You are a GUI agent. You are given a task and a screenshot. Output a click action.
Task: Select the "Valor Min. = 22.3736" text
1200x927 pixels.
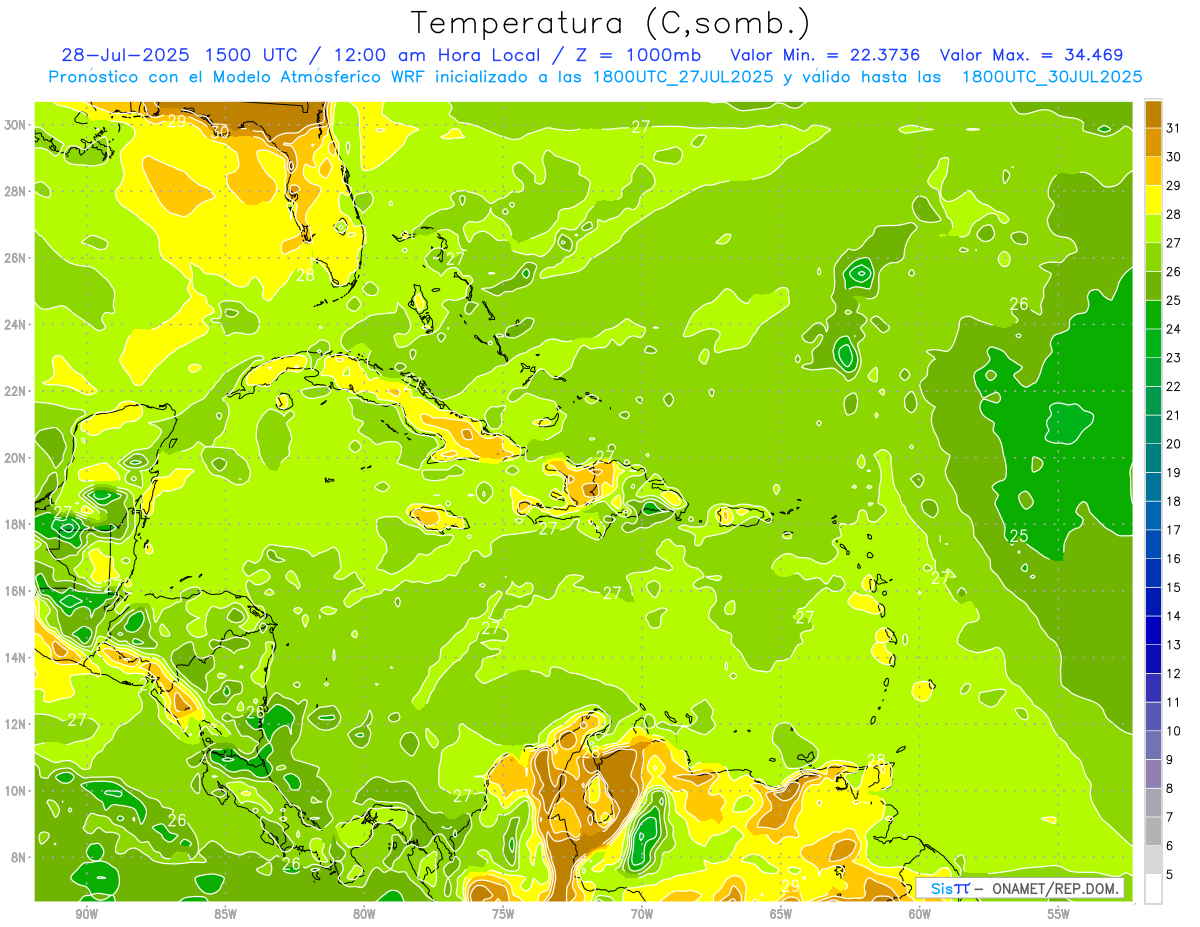[x=825, y=55]
